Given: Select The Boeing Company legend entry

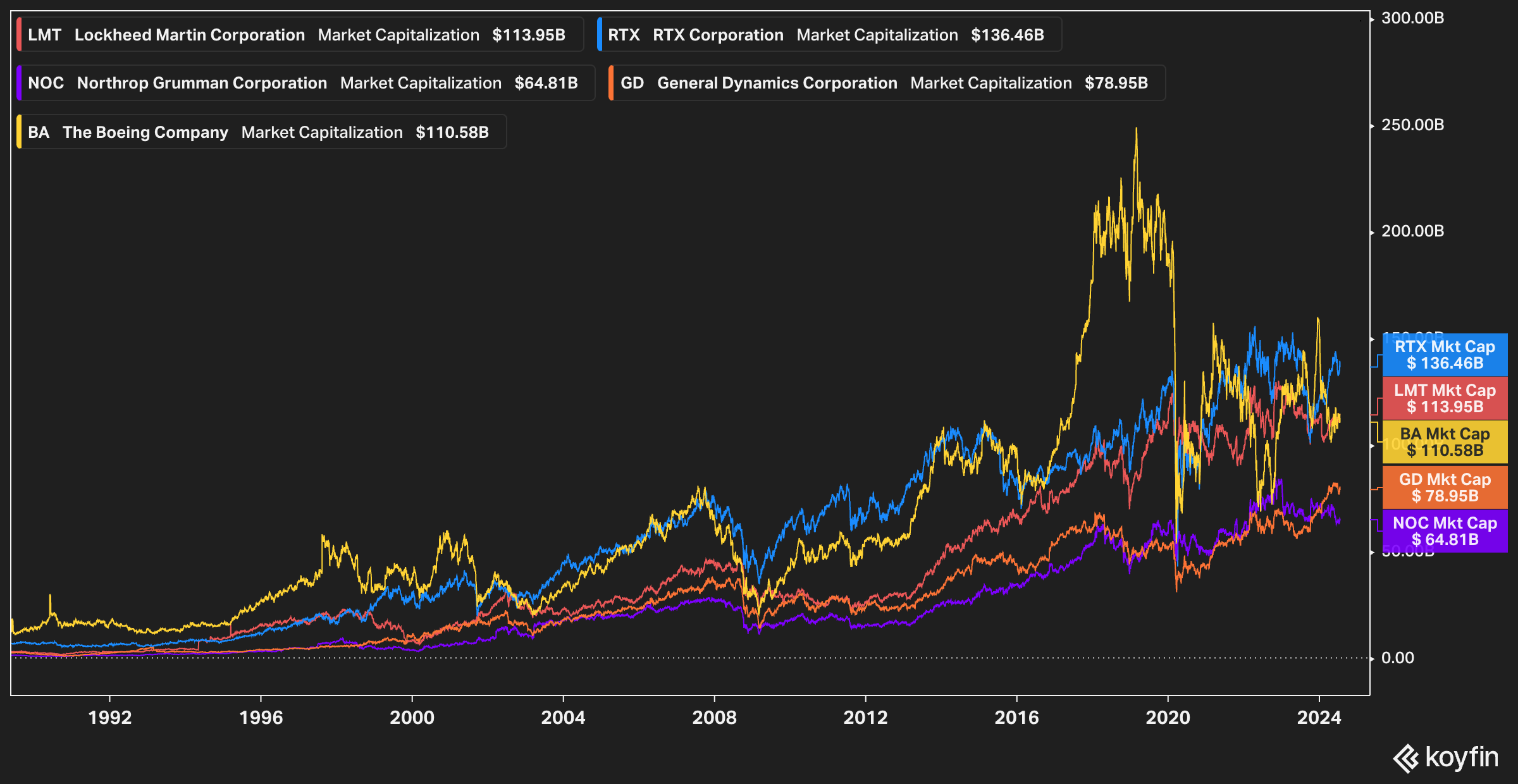Looking at the screenshot, I should 145,132.
